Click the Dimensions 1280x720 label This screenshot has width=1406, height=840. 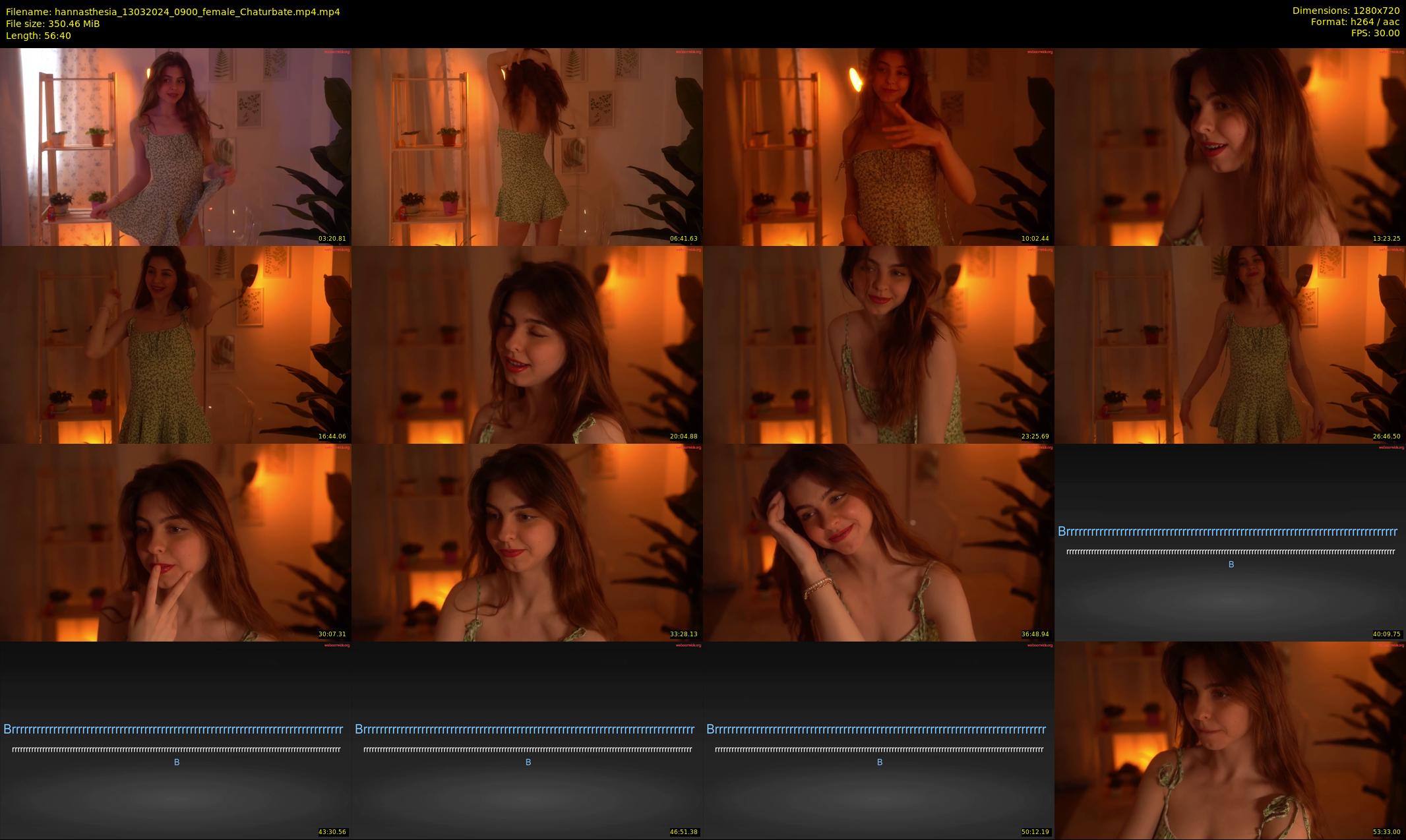(1345, 11)
